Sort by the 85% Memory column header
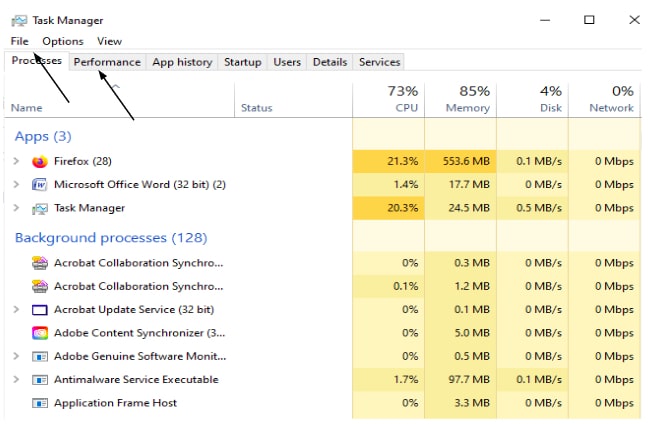Viewport: 648px width, 424px height. click(x=460, y=99)
